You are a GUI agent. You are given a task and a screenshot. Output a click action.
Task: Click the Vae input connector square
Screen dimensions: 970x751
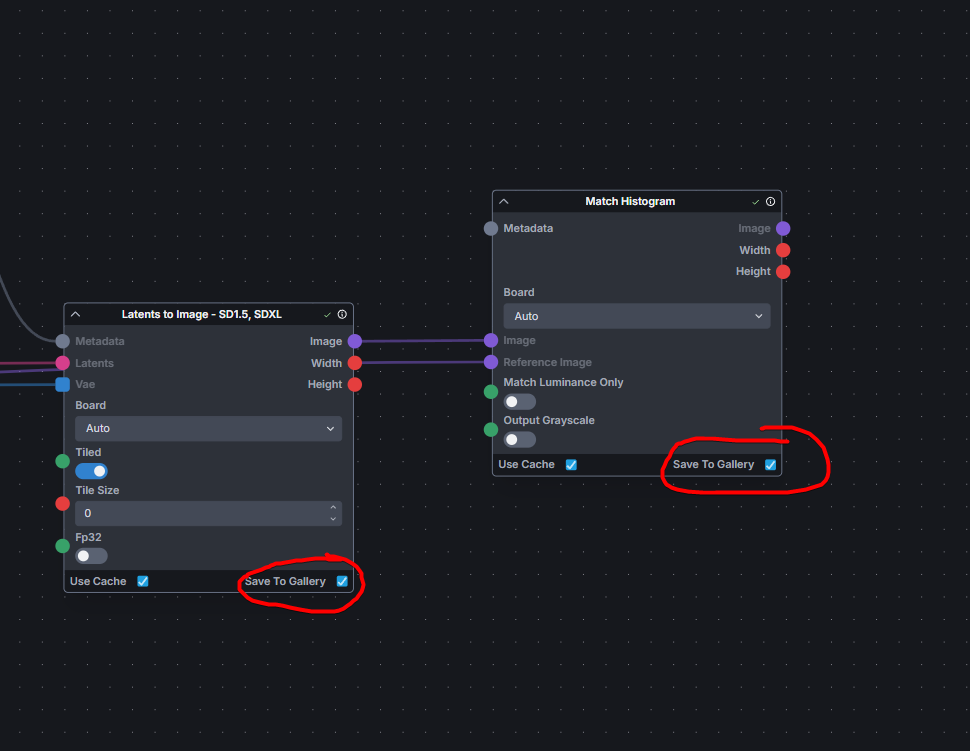63,384
